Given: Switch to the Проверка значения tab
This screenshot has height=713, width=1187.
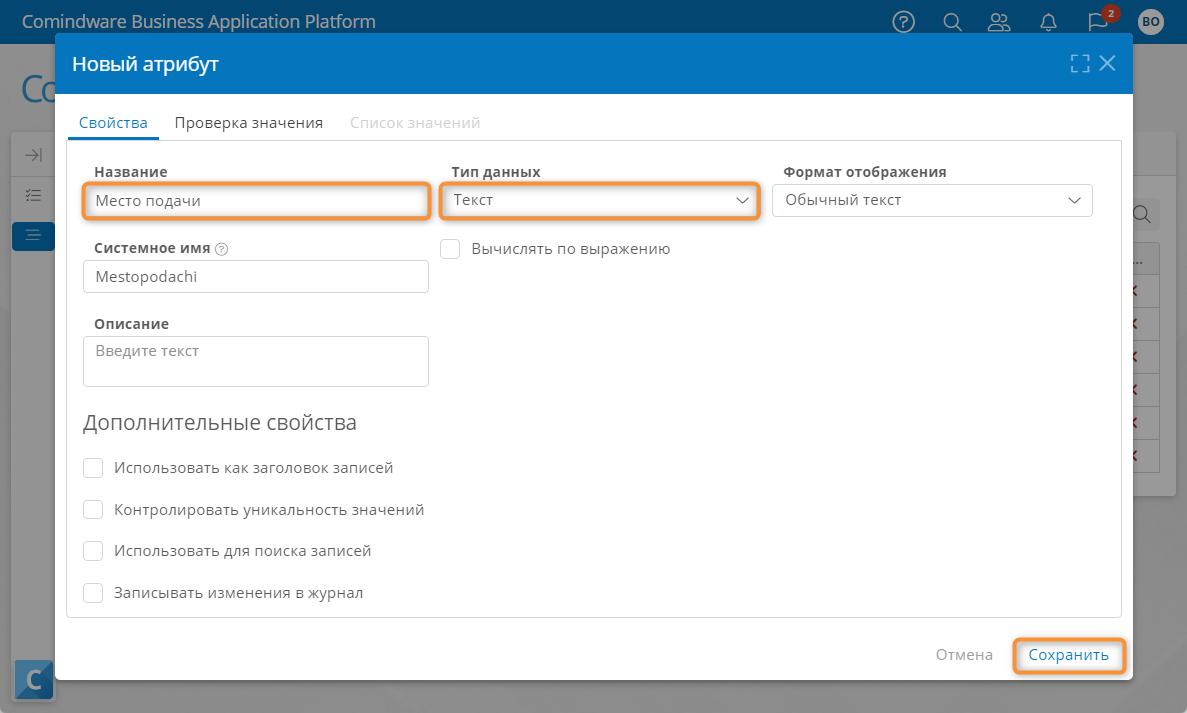Looking at the screenshot, I should (249, 123).
